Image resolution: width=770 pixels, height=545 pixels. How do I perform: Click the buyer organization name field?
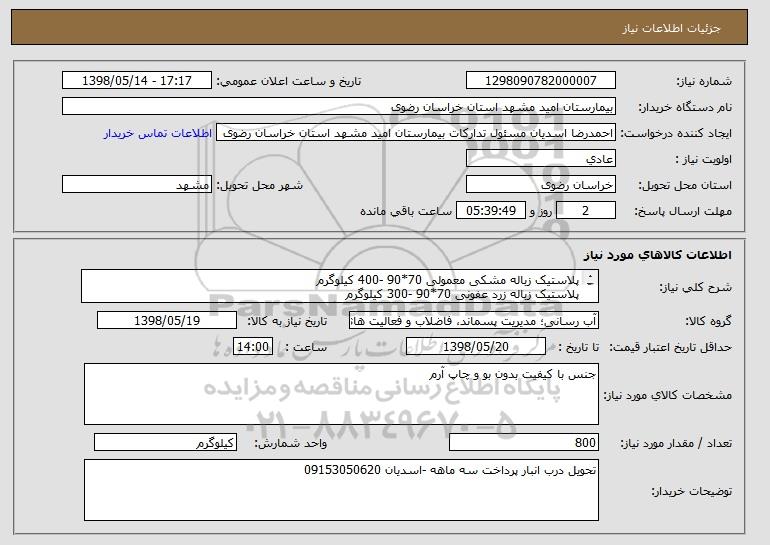339,107
